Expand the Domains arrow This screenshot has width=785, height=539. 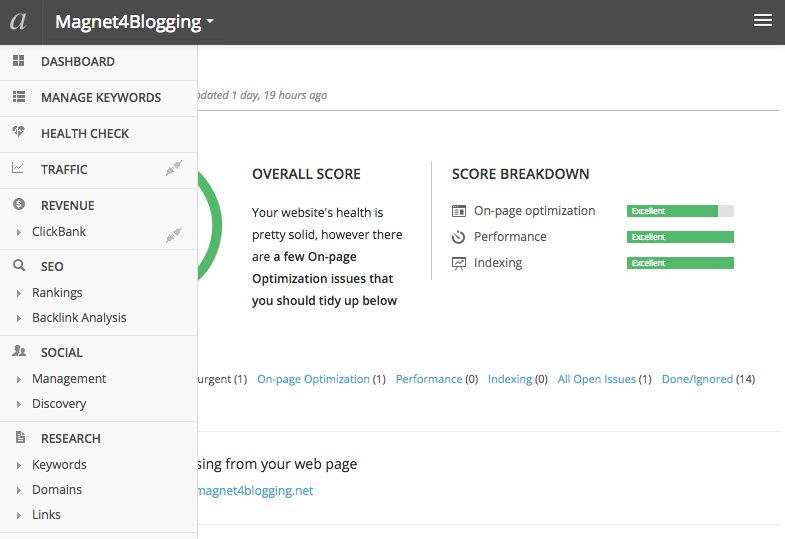[x=19, y=490]
